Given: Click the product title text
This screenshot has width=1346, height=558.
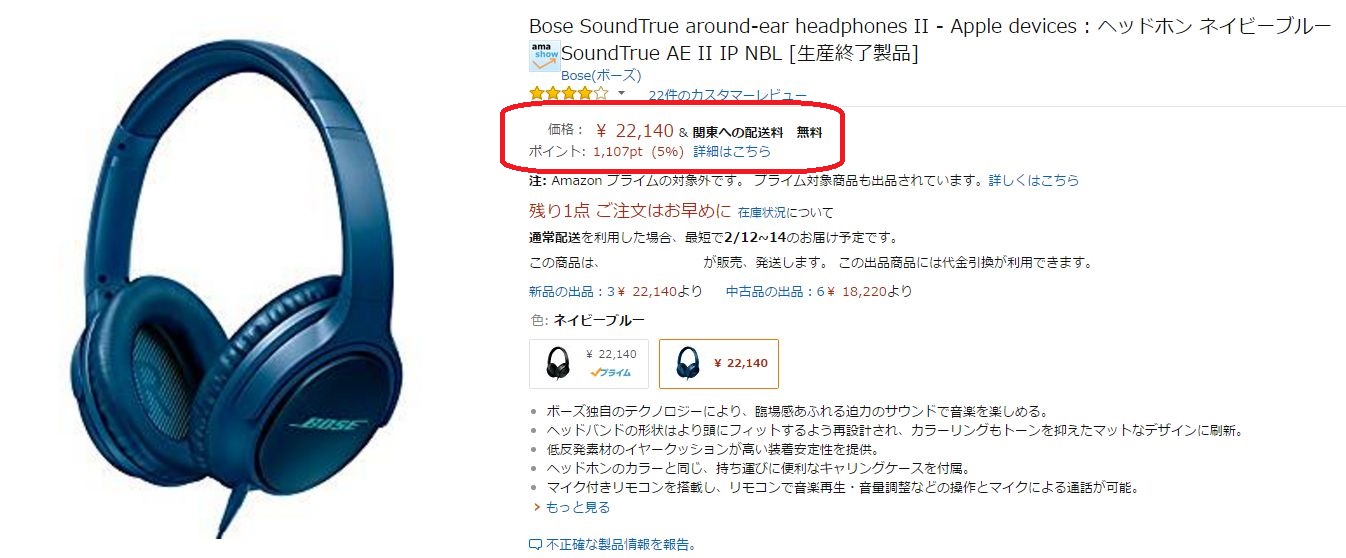Looking at the screenshot, I should [930, 39].
